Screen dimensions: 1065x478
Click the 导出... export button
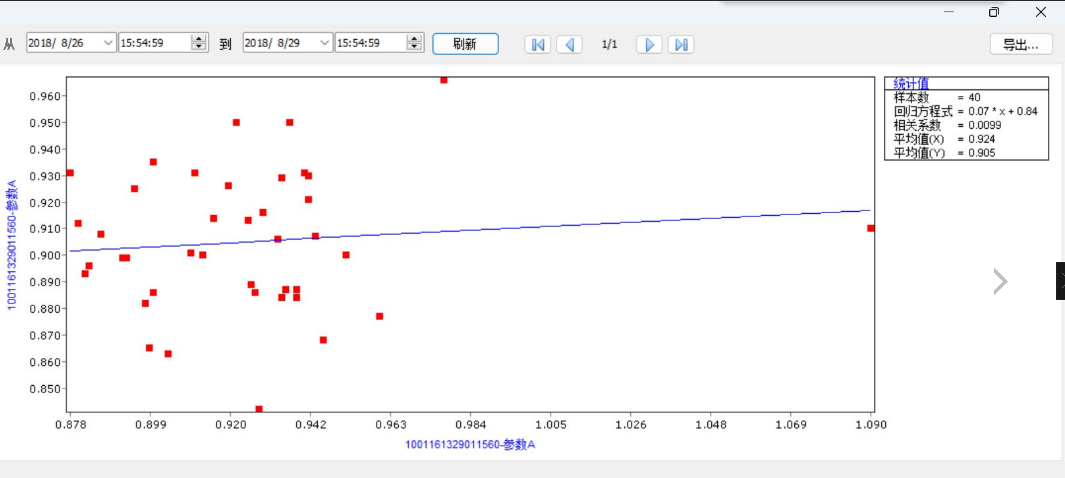1021,44
